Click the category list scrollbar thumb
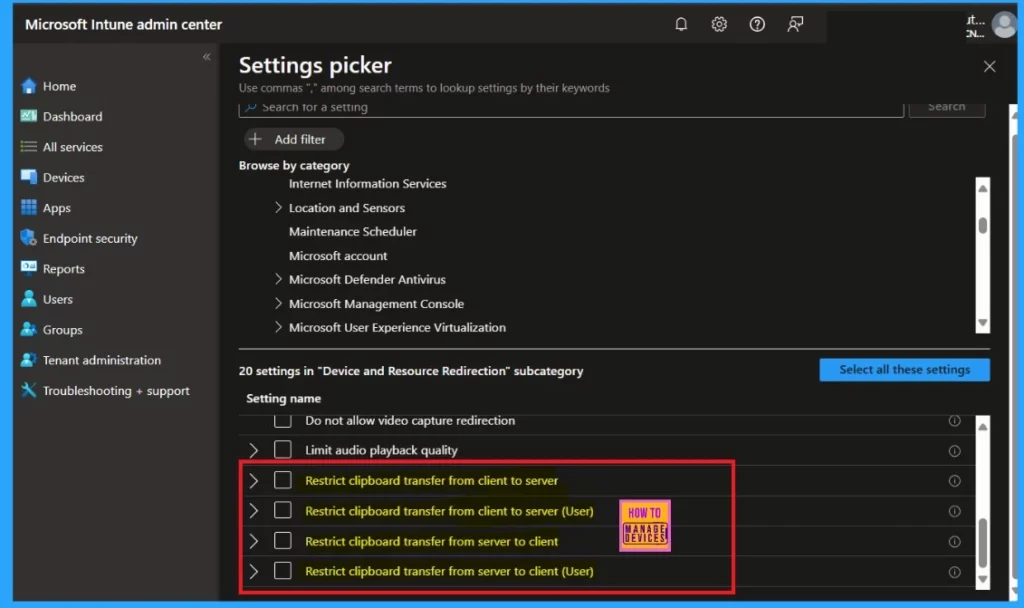1024x608 pixels. coord(982,225)
